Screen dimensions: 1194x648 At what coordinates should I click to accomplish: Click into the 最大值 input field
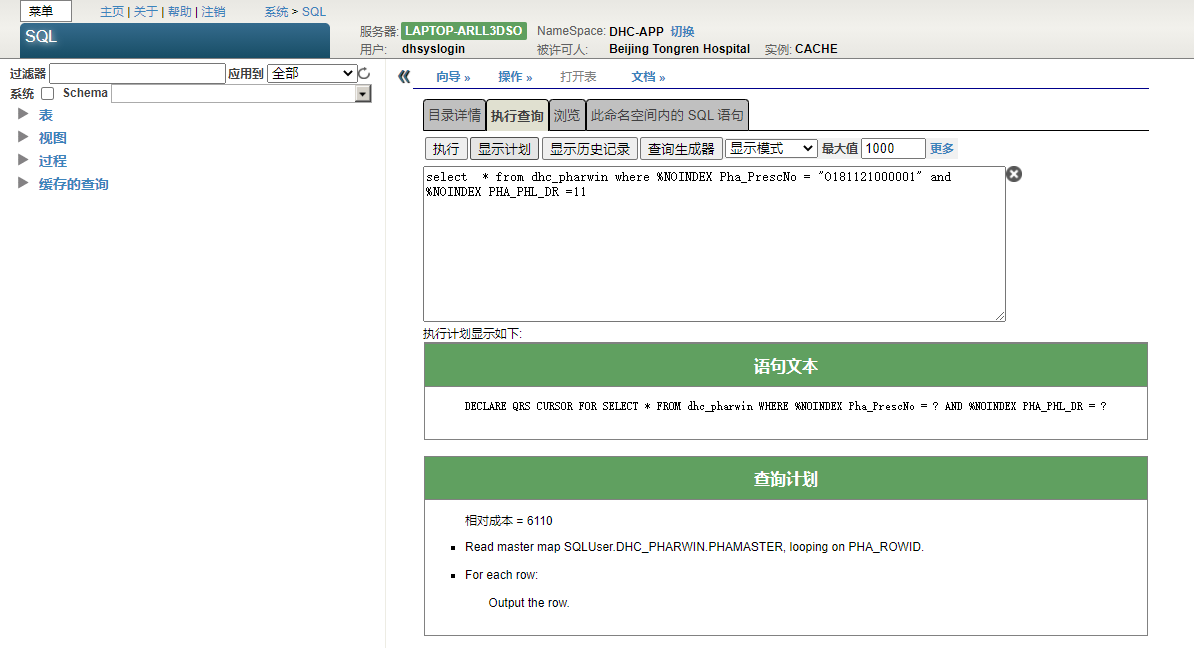pos(892,148)
